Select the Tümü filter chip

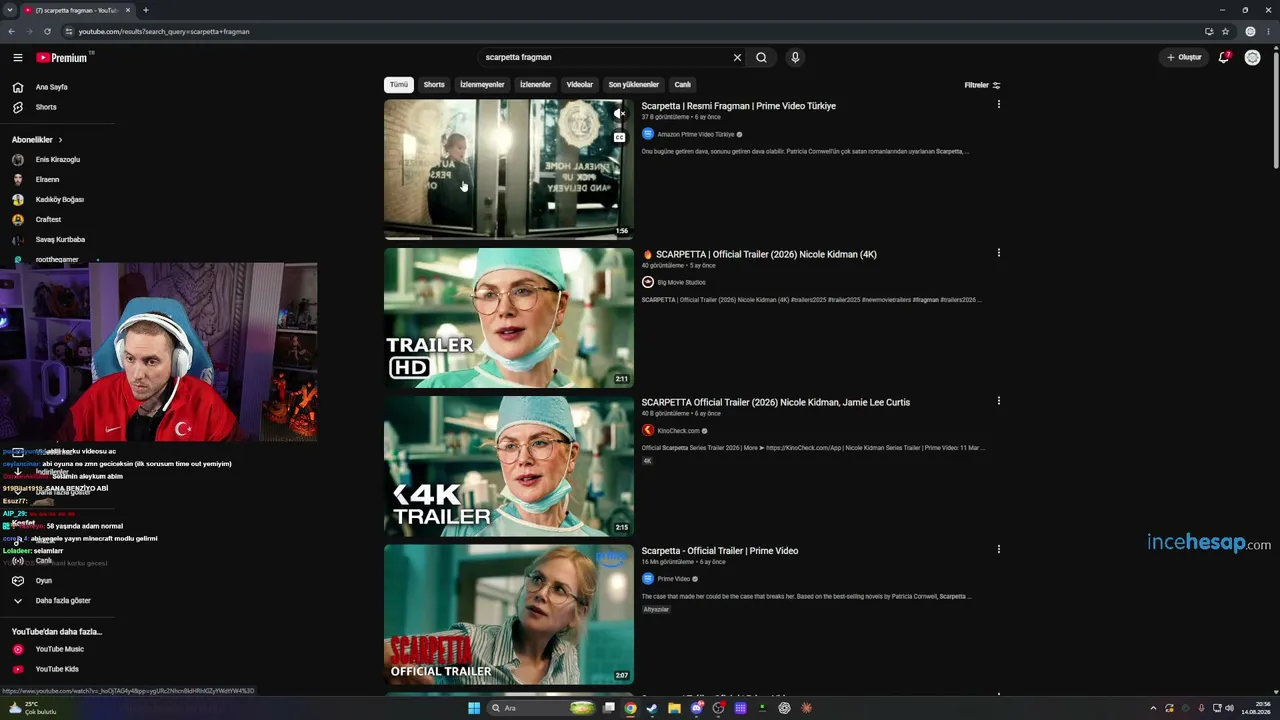click(x=399, y=85)
